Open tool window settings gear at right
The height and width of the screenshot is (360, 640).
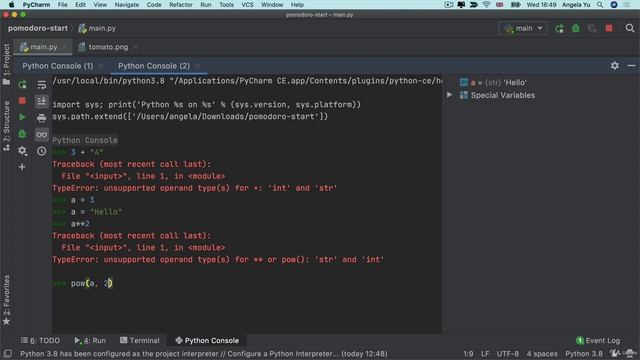tap(615, 65)
